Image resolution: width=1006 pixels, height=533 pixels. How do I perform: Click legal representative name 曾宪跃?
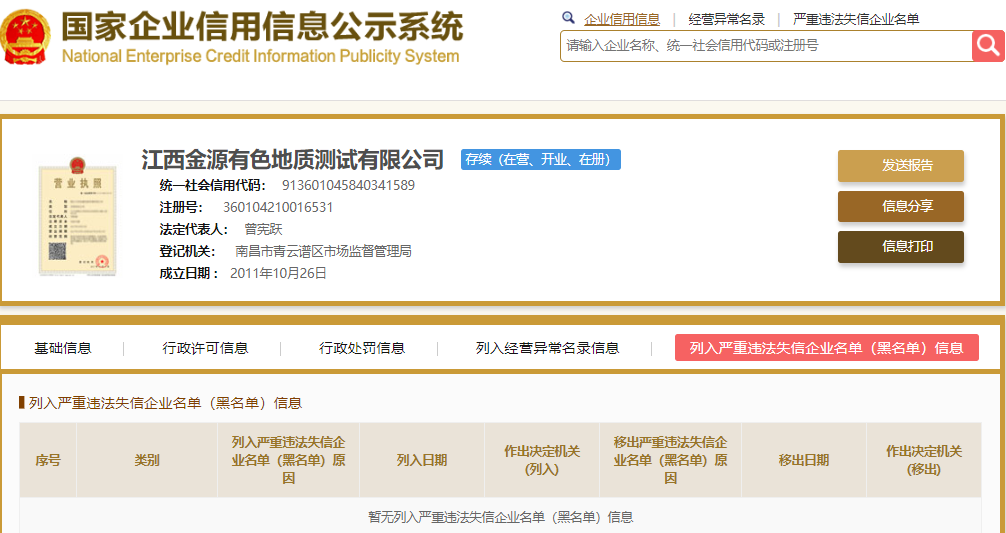click(x=263, y=230)
